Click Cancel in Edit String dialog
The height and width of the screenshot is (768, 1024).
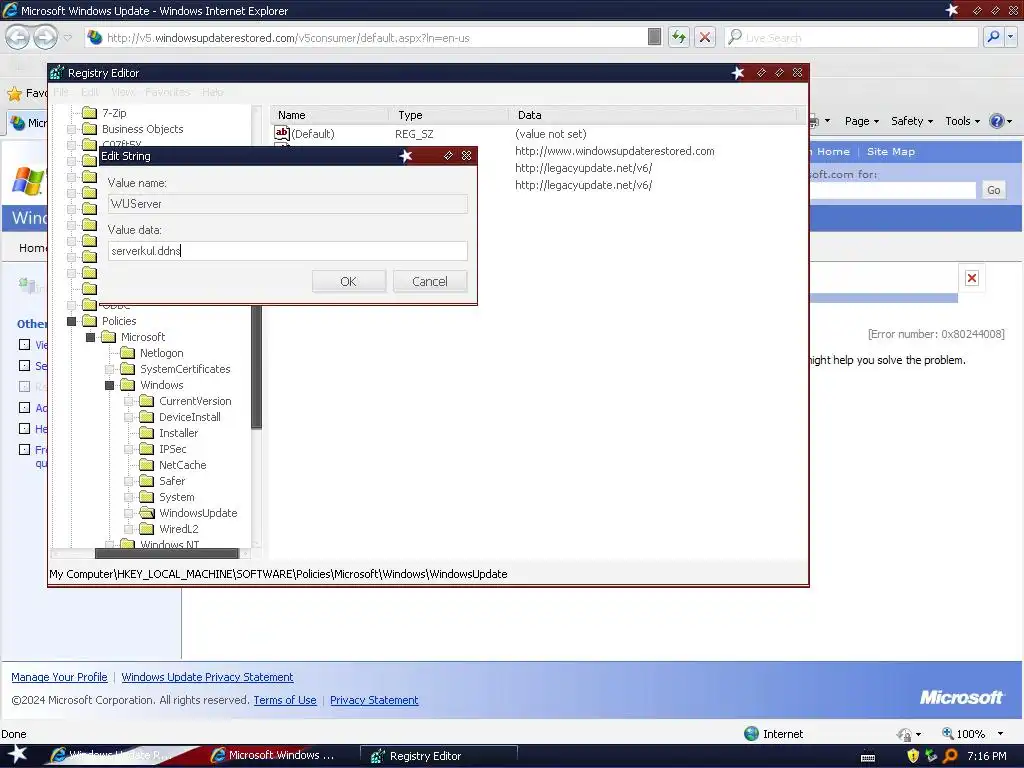(430, 281)
